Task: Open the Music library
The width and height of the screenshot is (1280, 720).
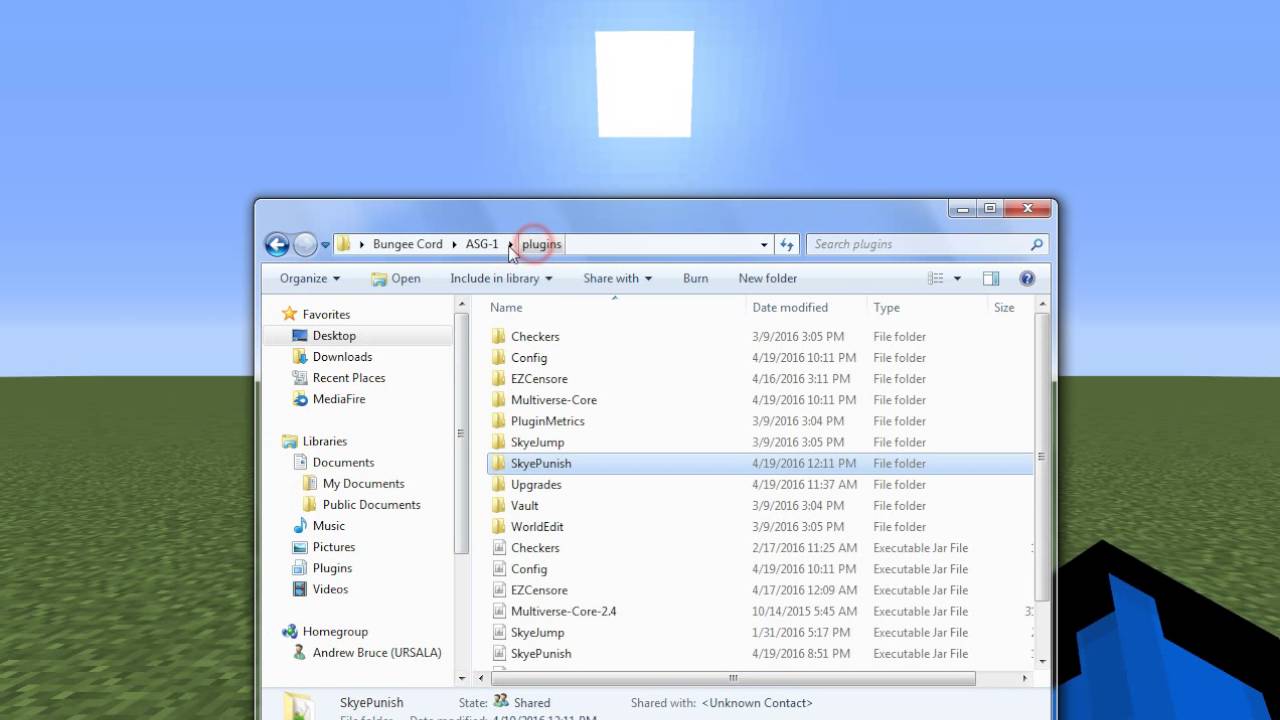Action: point(329,526)
